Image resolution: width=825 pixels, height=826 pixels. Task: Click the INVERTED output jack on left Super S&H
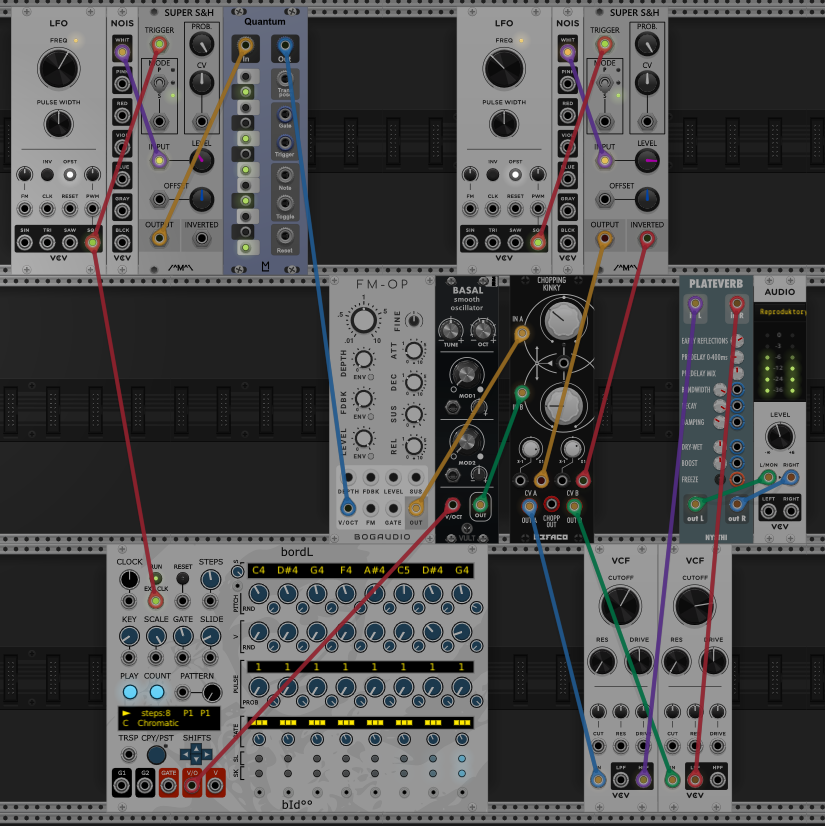pyautogui.click(x=201, y=239)
